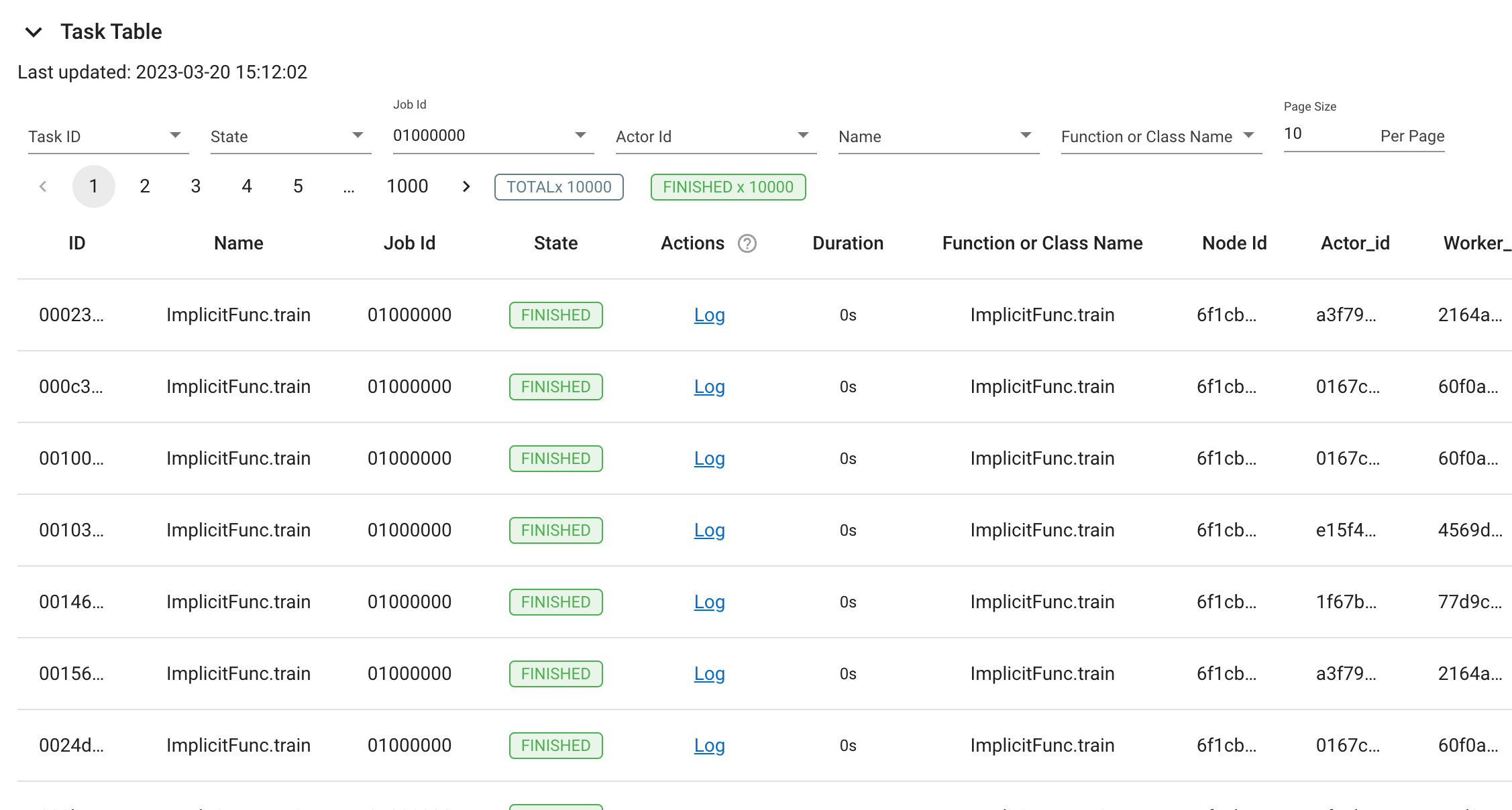Click the TOTALx 10000 chip
This screenshot has height=810, width=1512.
point(559,187)
